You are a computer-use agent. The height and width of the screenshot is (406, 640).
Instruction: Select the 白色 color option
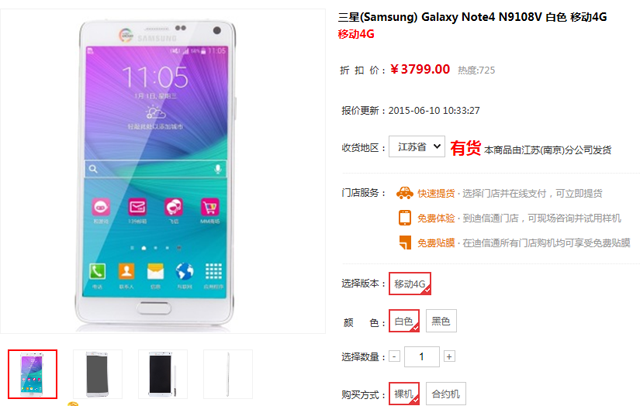(x=404, y=321)
